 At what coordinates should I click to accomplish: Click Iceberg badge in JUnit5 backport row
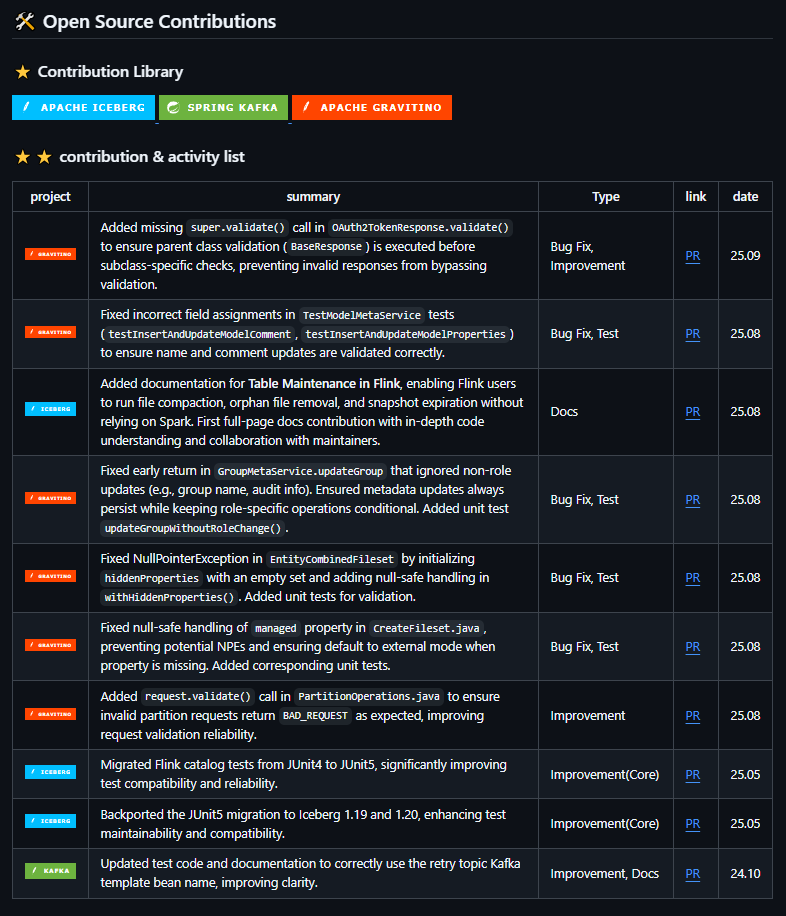click(x=50, y=821)
